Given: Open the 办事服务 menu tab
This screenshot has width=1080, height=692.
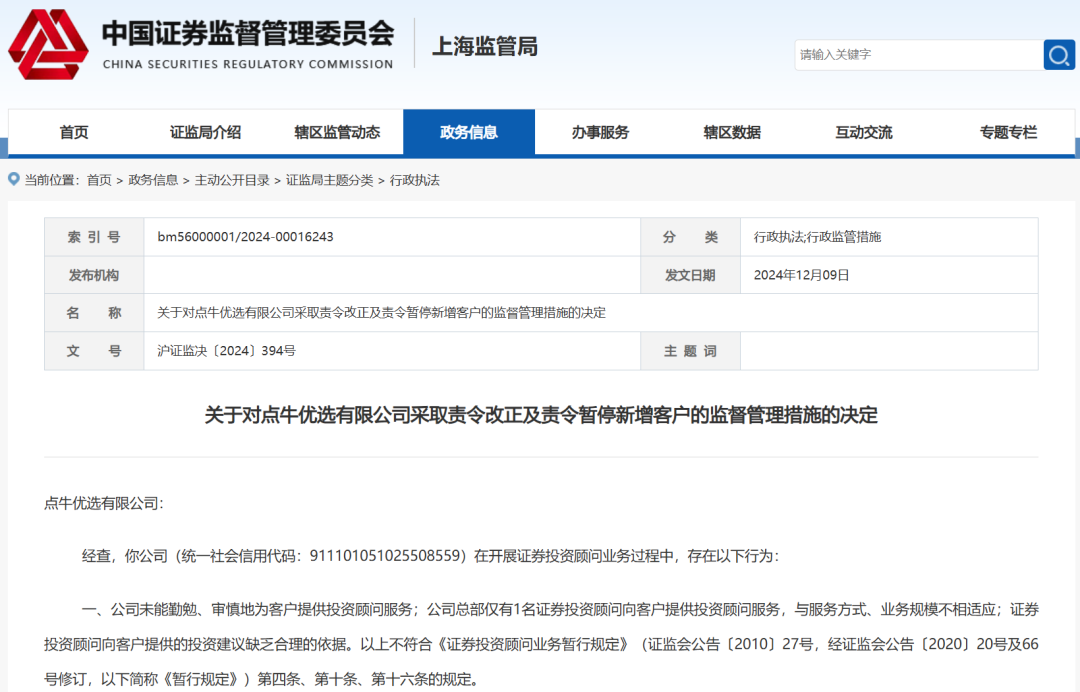Looking at the screenshot, I should (x=600, y=132).
